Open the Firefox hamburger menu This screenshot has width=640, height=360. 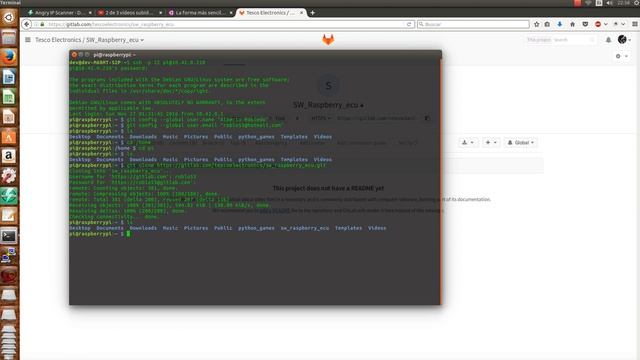tap(635, 24)
